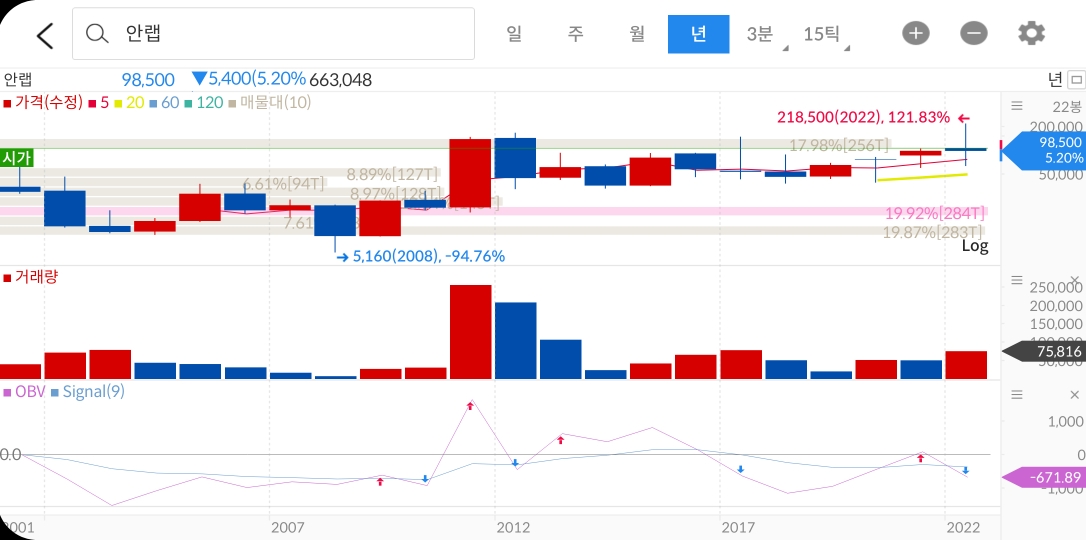Open chart settings gear icon
This screenshot has height=540, width=1086.
click(1031, 33)
